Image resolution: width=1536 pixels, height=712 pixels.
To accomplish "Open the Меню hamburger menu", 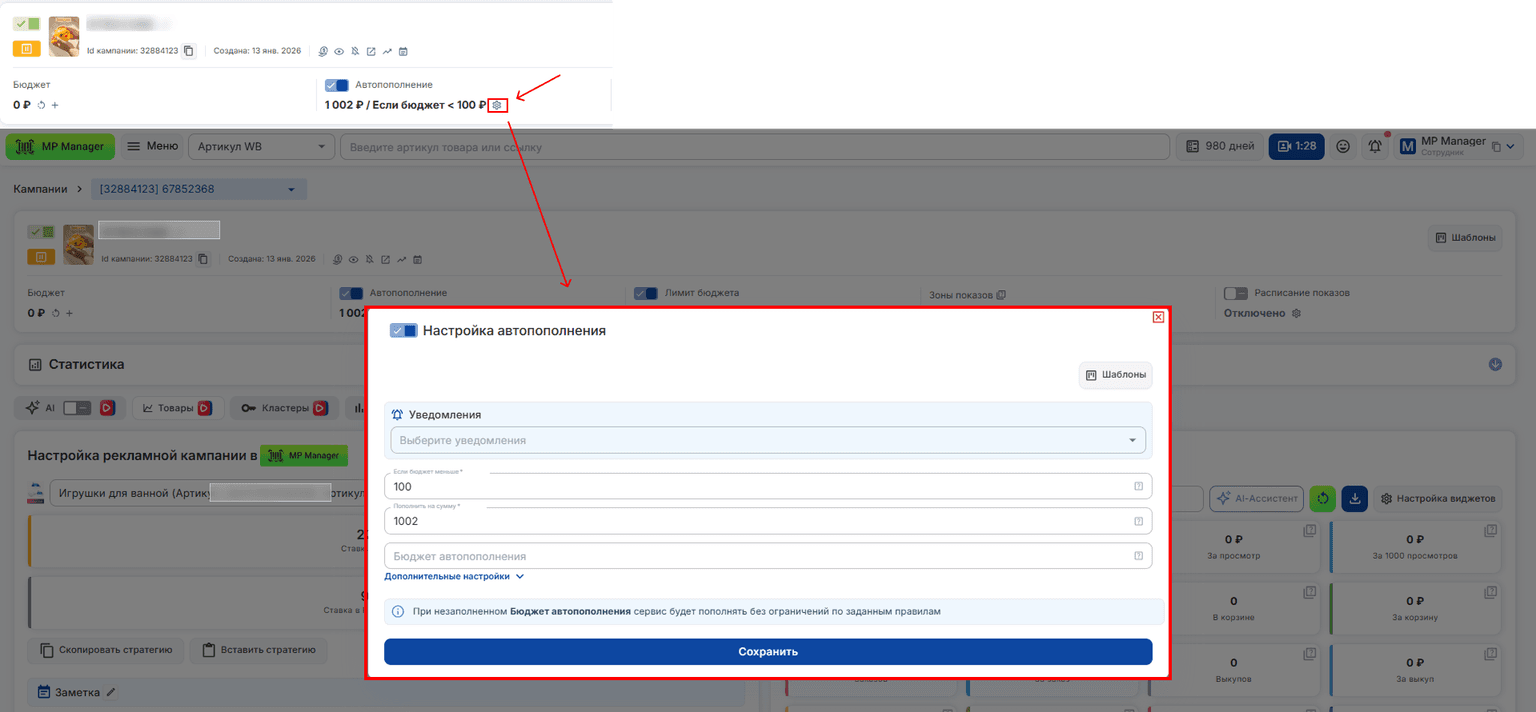I will tap(152, 146).
